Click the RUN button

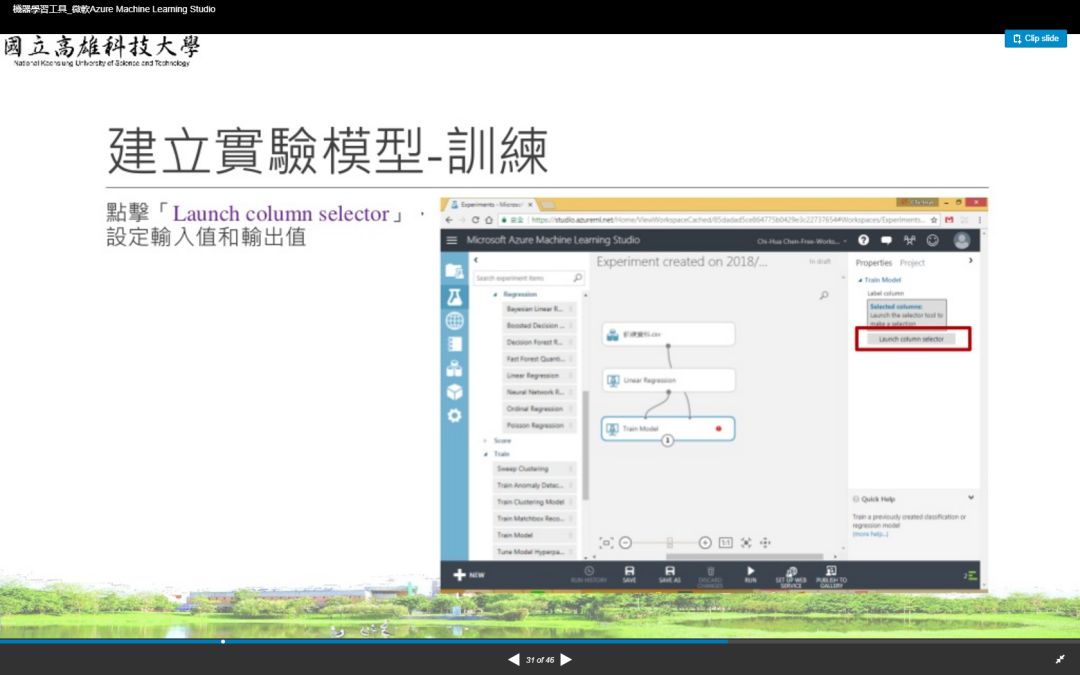pos(750,574)
